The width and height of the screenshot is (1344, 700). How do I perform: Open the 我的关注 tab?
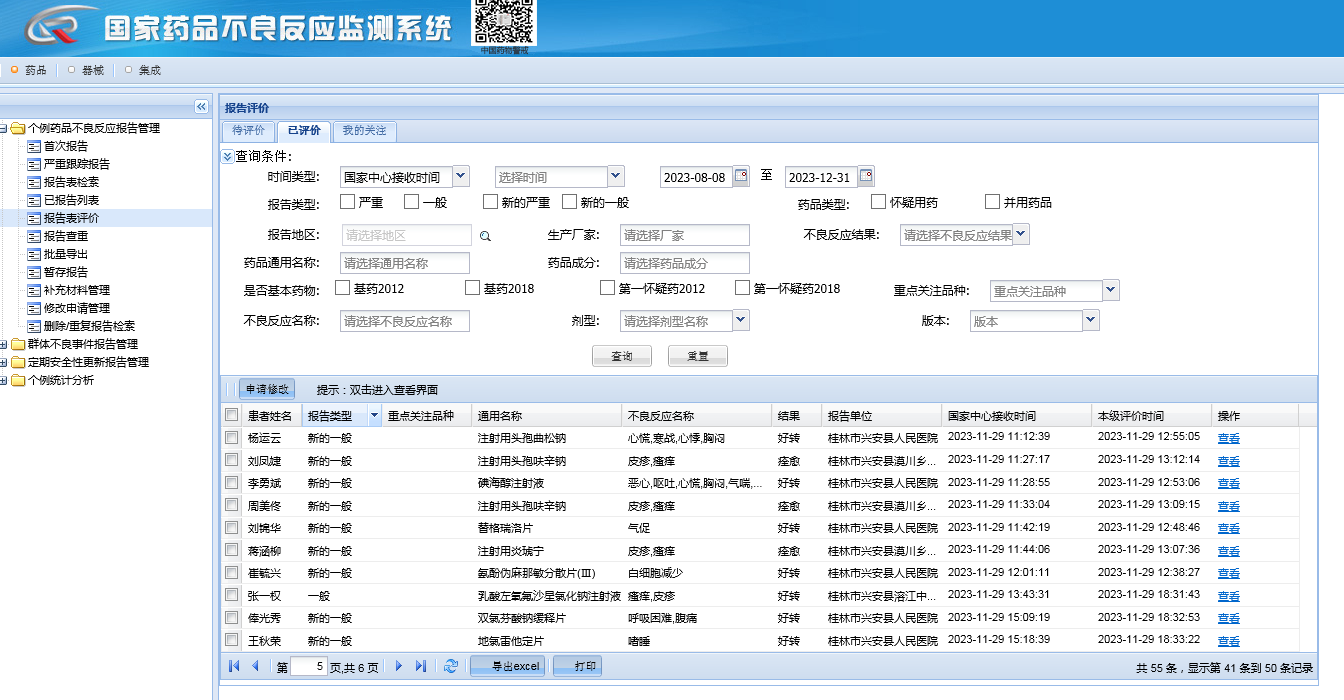(364, 131)
